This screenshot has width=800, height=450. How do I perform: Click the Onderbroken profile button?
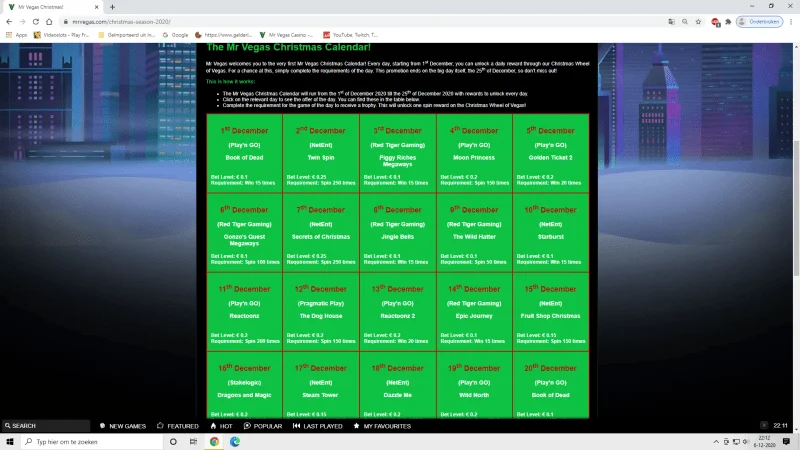point(759,22)
